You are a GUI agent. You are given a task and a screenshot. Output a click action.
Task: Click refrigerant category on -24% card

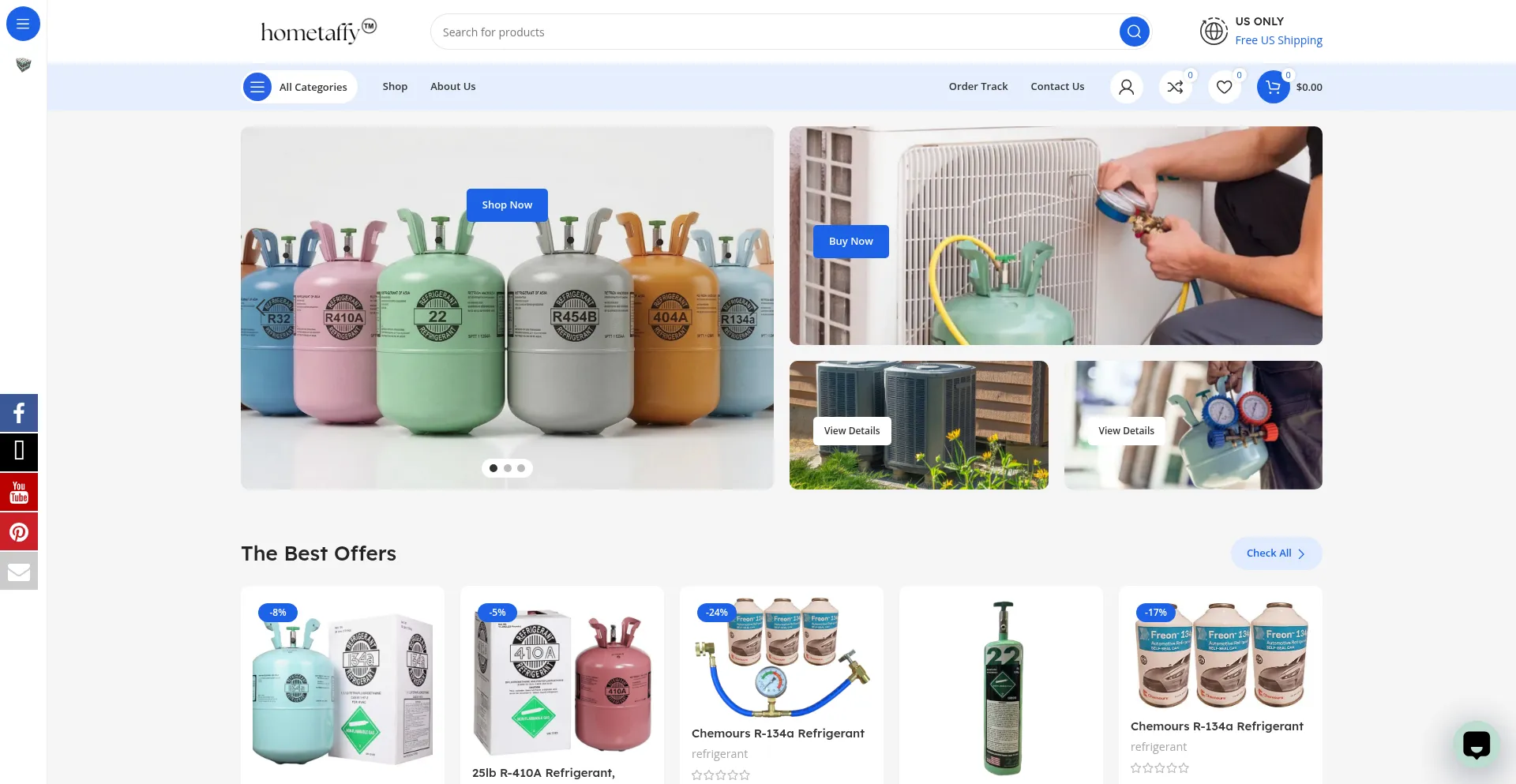pos(719,754)
